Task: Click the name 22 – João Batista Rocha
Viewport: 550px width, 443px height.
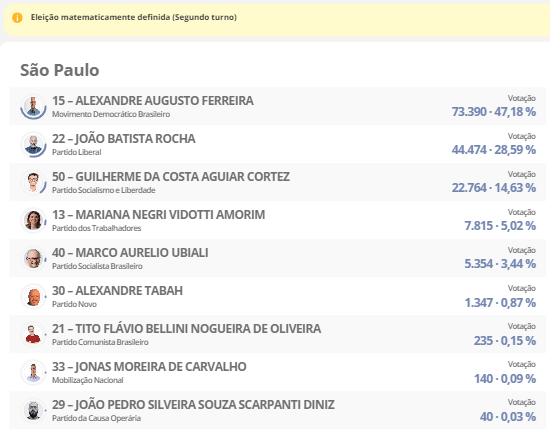Action: point(124,139)
